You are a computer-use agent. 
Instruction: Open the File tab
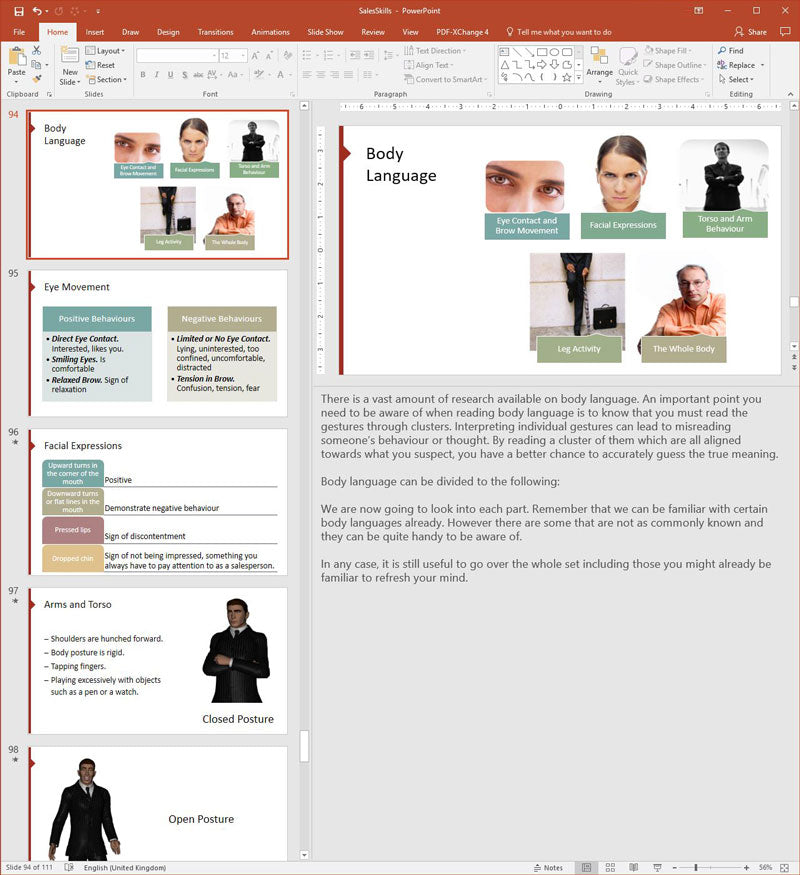[x=19, y=32]
